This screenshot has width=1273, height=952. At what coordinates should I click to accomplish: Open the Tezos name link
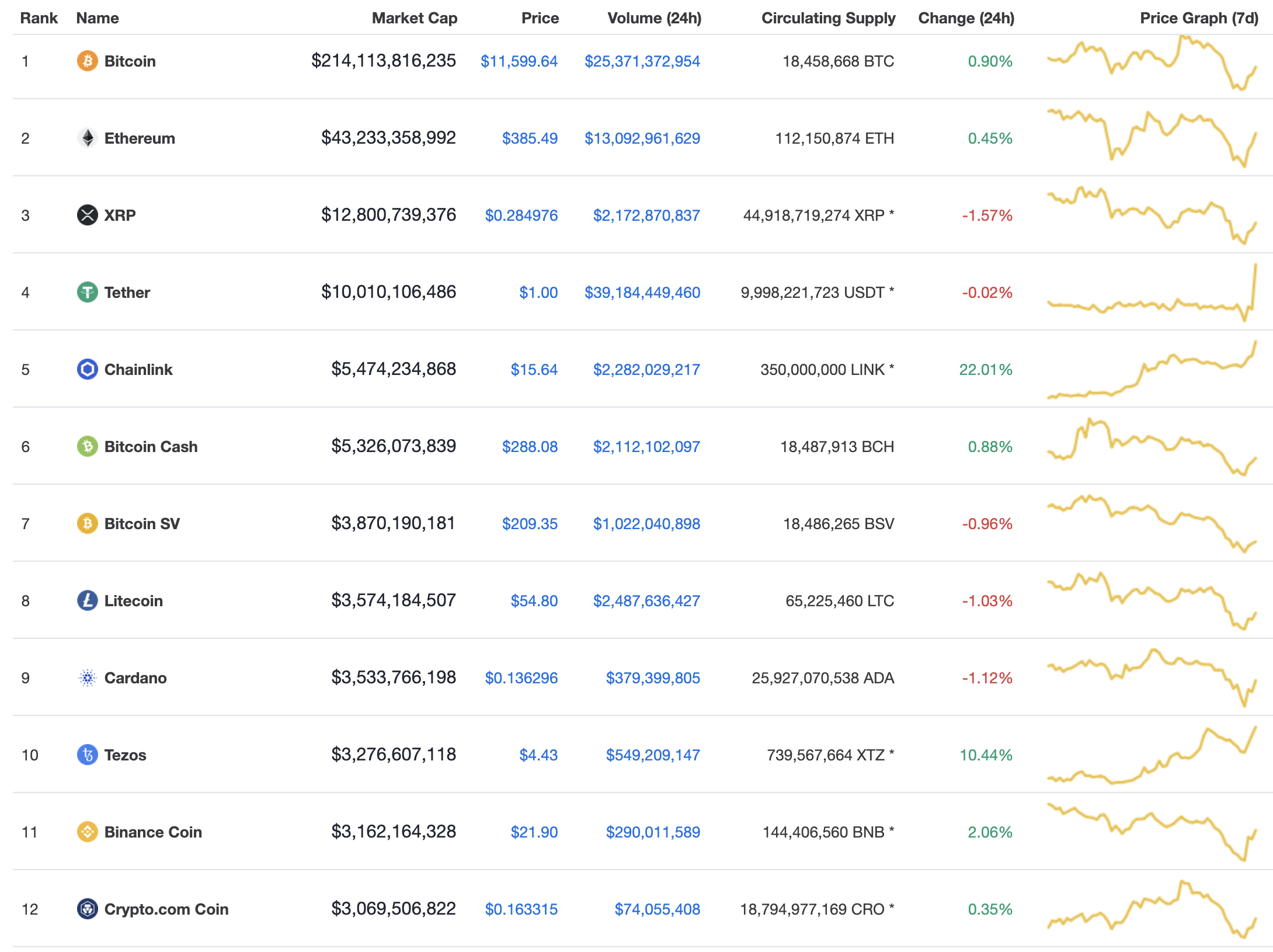point(126,755)
